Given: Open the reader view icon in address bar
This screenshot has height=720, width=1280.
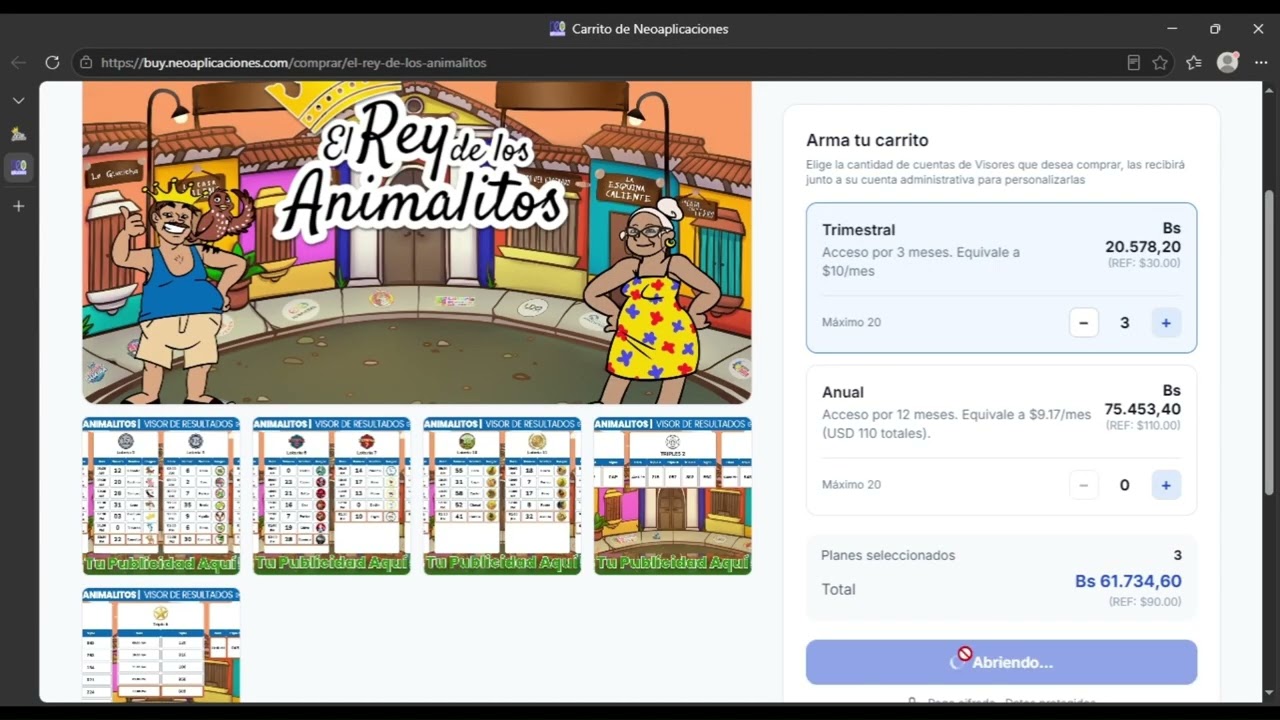Looking at the screenshot, I should (x=1133, y=62).
